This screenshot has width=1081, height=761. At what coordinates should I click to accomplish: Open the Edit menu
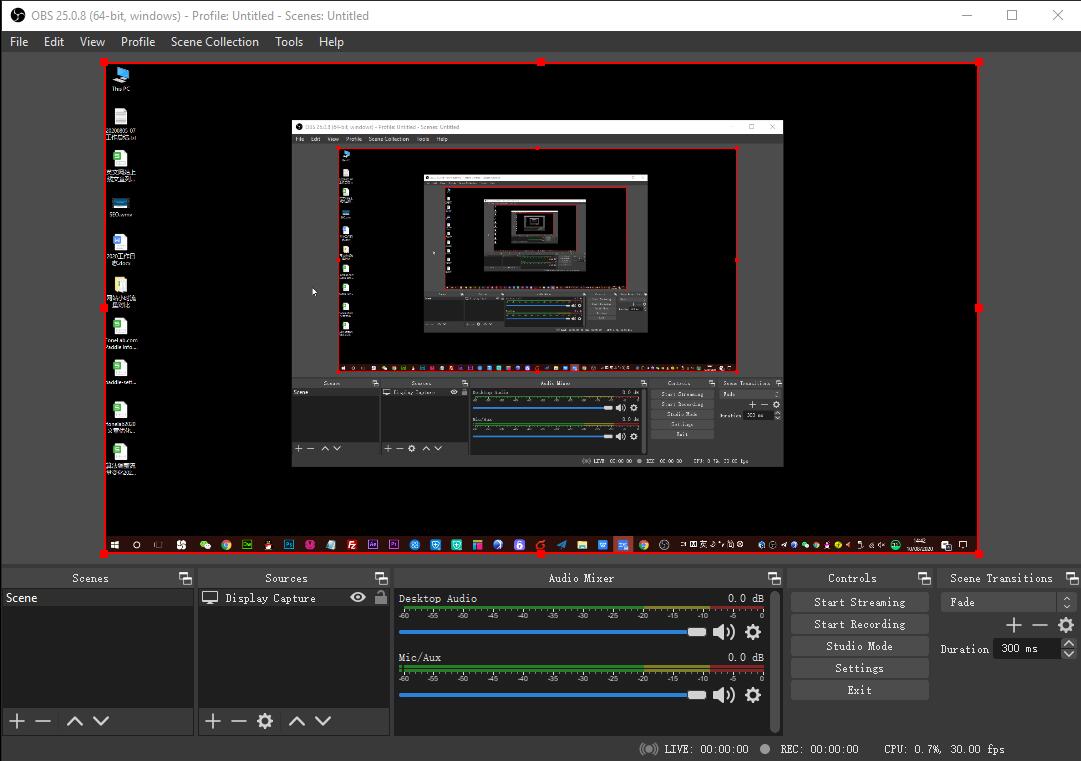(x=54, y=42)
